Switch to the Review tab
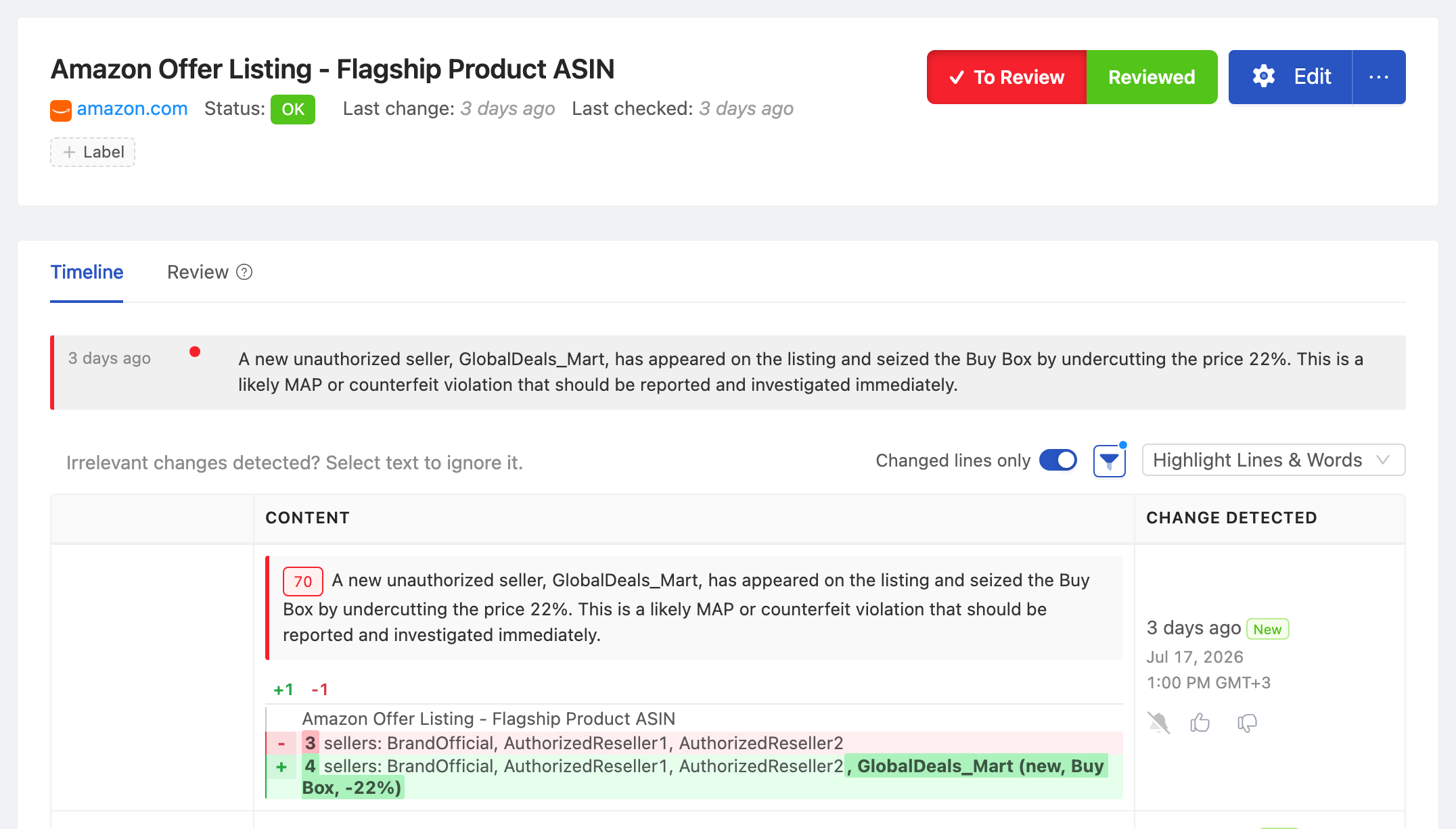Image resolution: width=1456 pixels, height=829 pixels. (198, 272)
